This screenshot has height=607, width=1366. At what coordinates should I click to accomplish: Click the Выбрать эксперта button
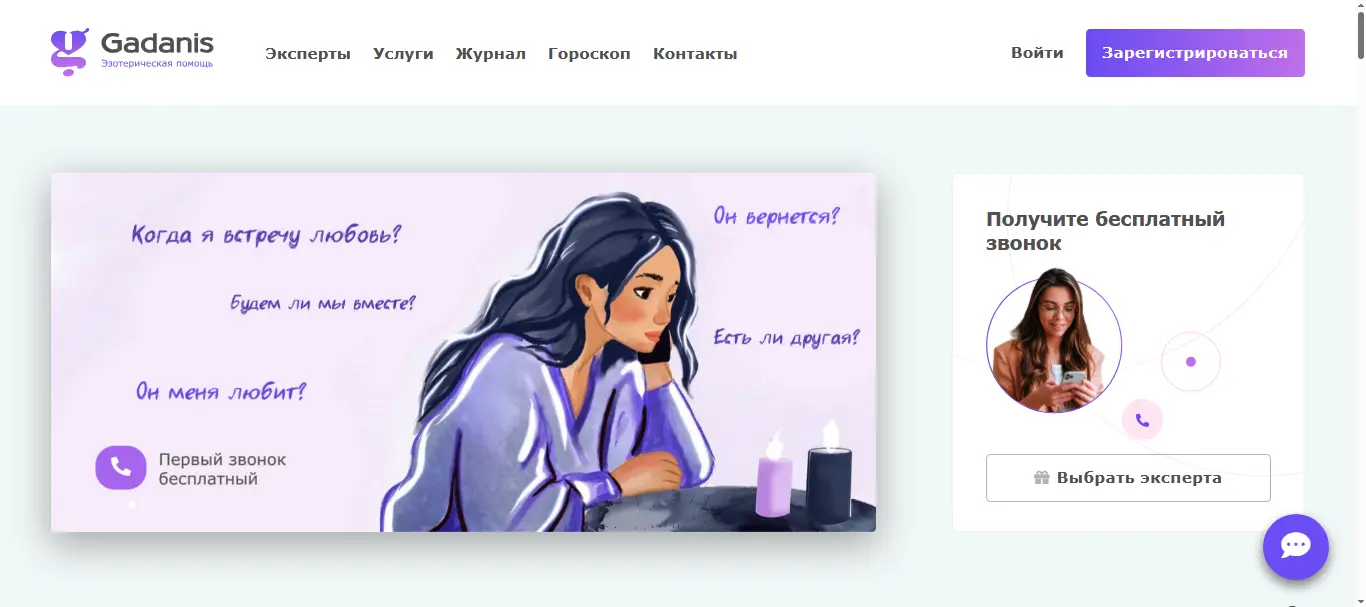click(1128, 478)
